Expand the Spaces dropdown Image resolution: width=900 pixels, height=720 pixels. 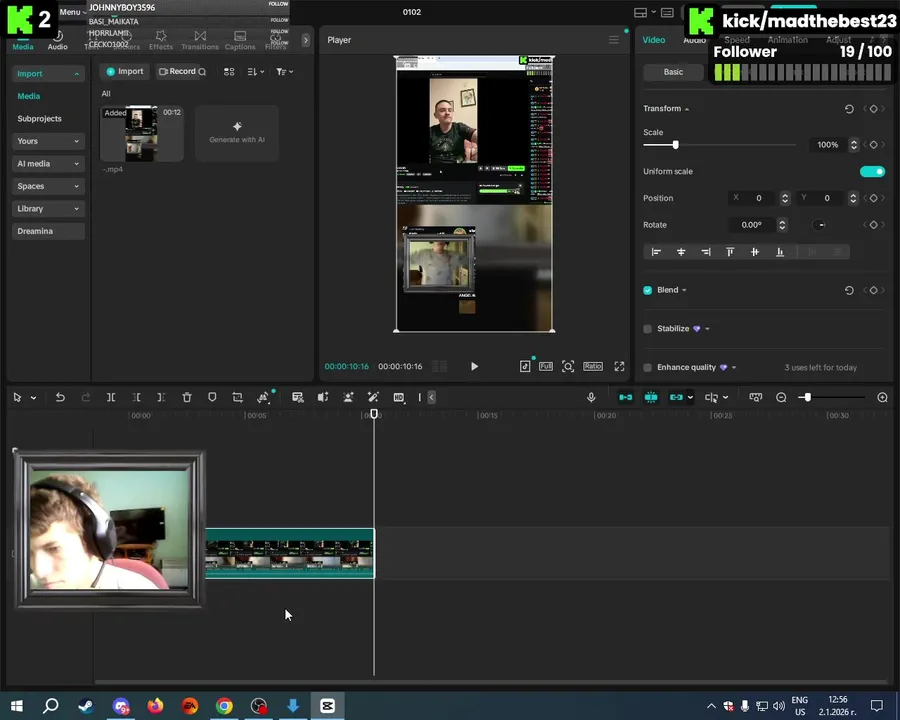point(48,186)
